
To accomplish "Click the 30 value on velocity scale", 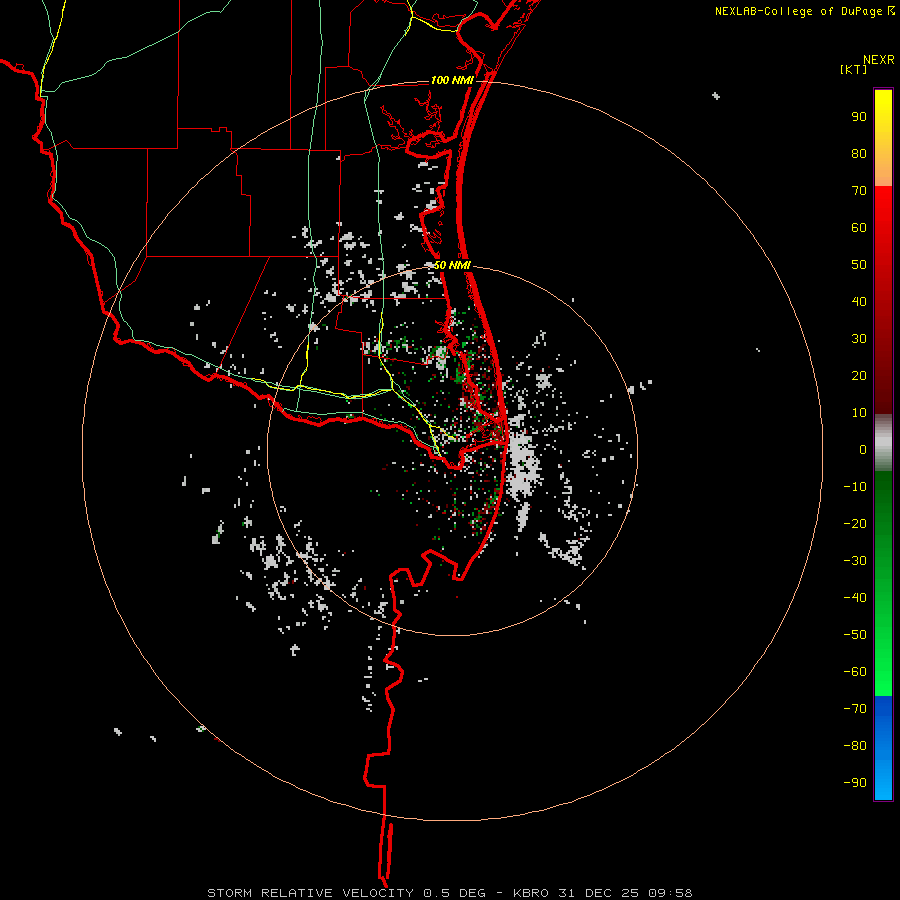I will click(x=859, y=339).
